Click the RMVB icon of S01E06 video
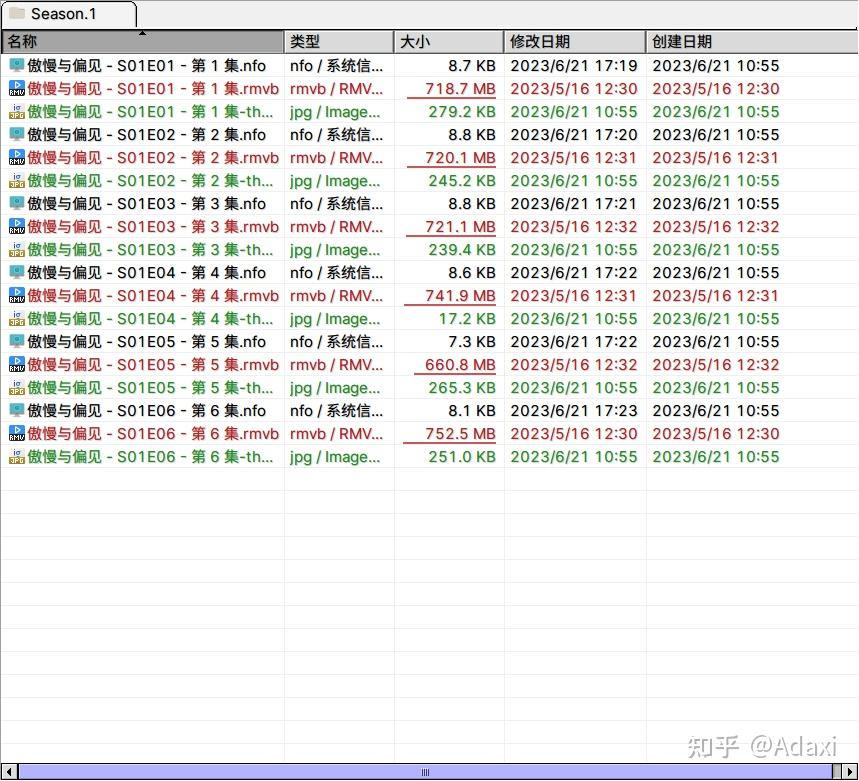859x781 pixels. pos(17,434)
